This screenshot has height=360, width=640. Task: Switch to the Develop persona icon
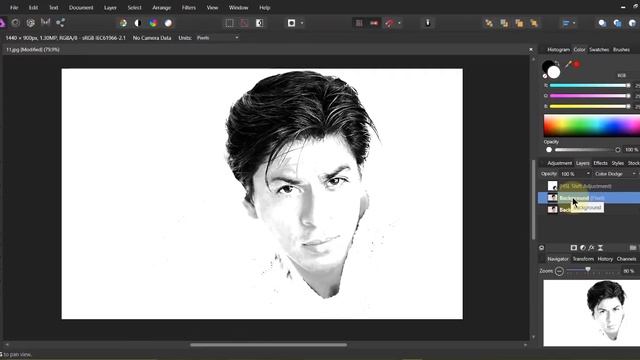31,23
